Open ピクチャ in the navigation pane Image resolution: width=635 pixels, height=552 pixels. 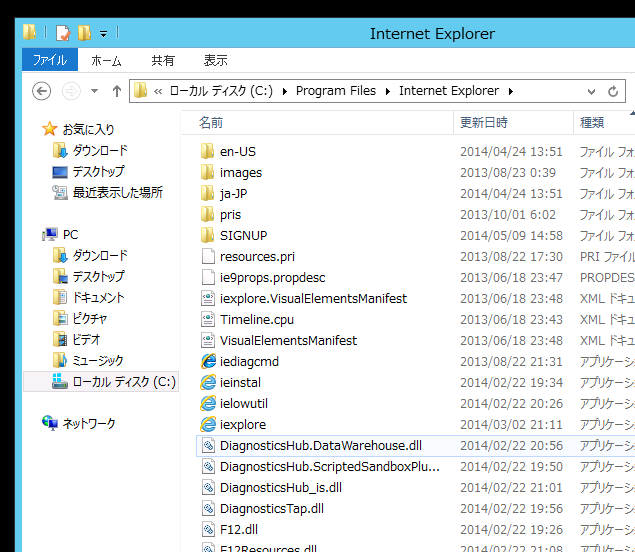point(89,319)
